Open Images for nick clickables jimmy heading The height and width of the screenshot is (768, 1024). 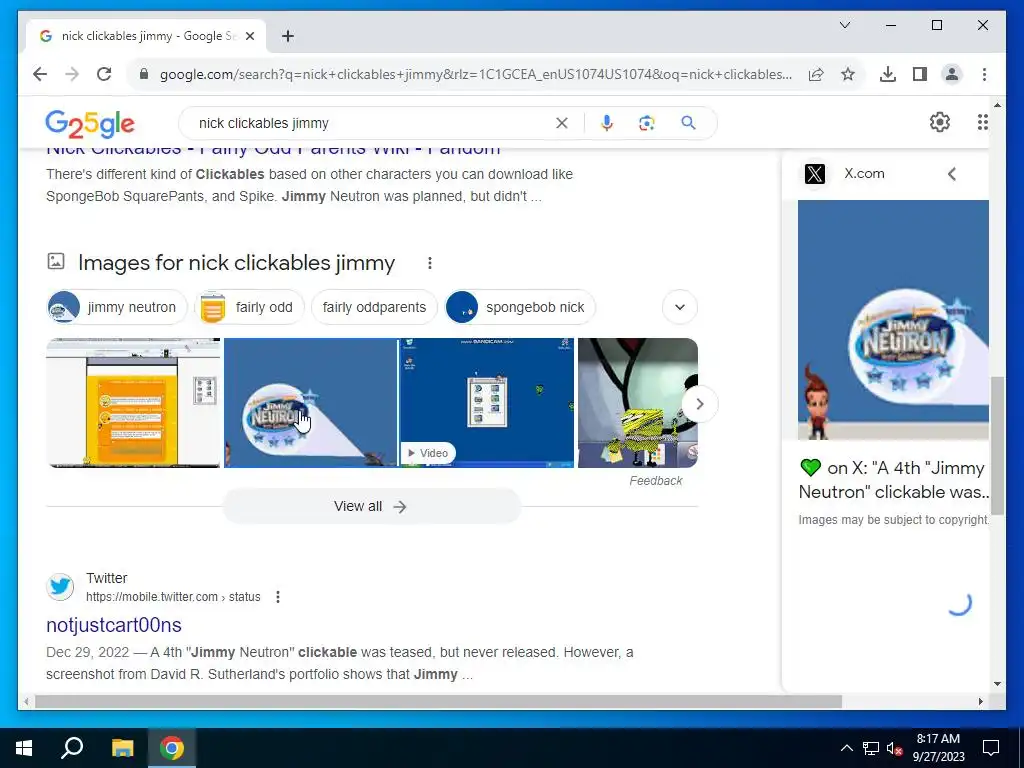236,263
